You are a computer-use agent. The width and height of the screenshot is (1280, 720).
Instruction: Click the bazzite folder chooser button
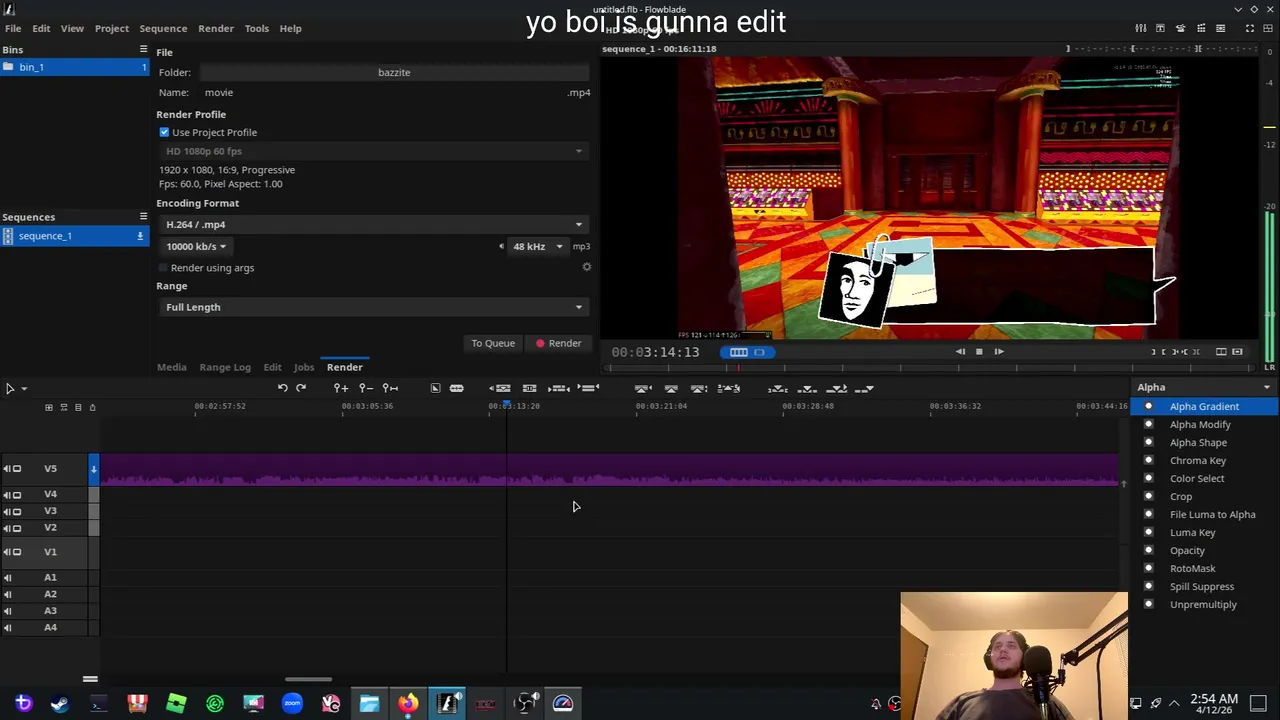coord(394,72)
